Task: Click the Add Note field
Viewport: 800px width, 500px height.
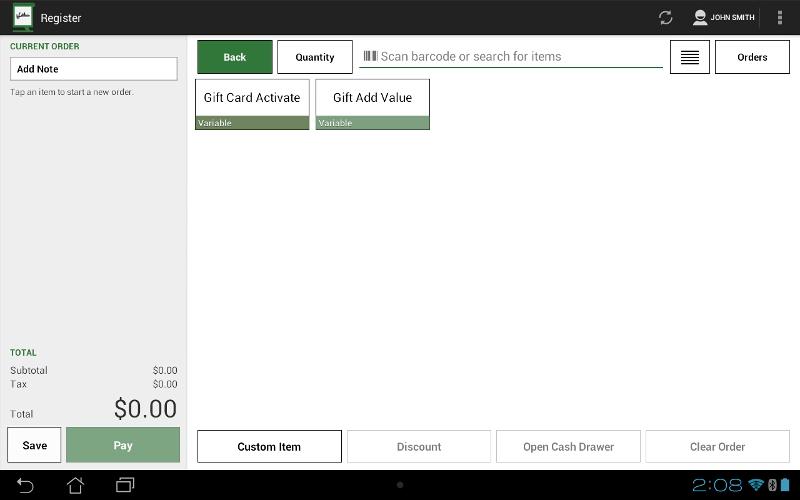Action: tap(94, 69)
